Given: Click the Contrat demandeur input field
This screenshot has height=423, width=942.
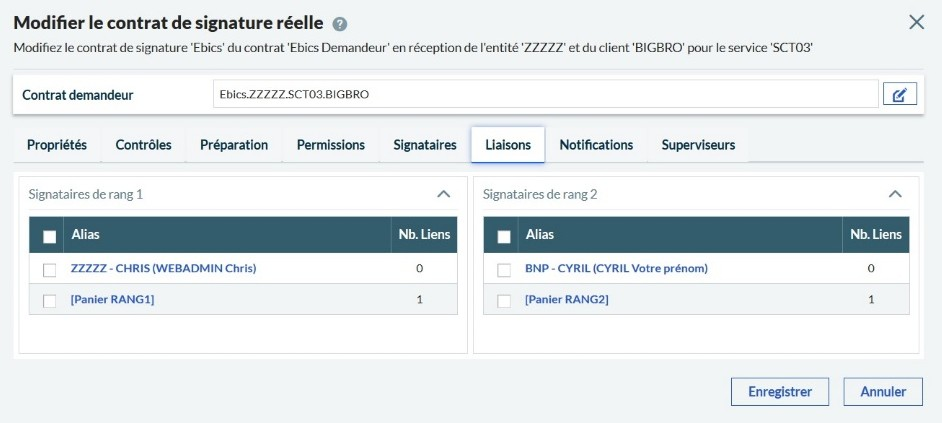Looking at the screenshot, I should click(x=545, y=94).
